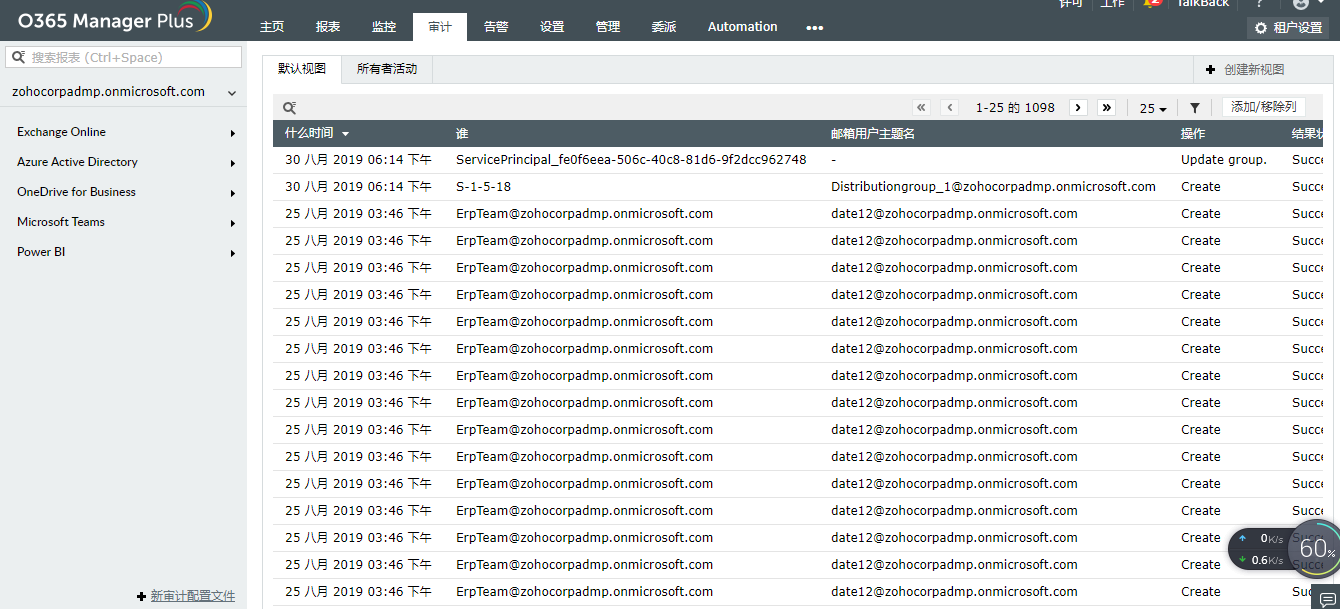Expand Azure Active Directory category
This screenshot has height=609, width=1340.
(123, 162)
